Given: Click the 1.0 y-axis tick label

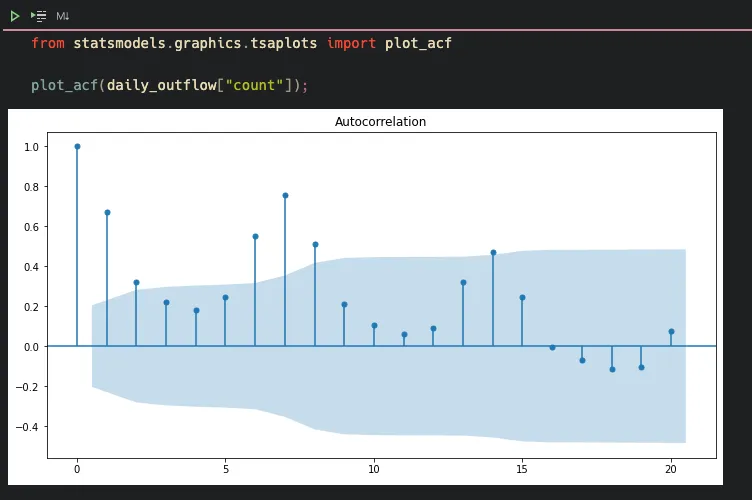Looking at the screenshot, I should tap(32, 147).
